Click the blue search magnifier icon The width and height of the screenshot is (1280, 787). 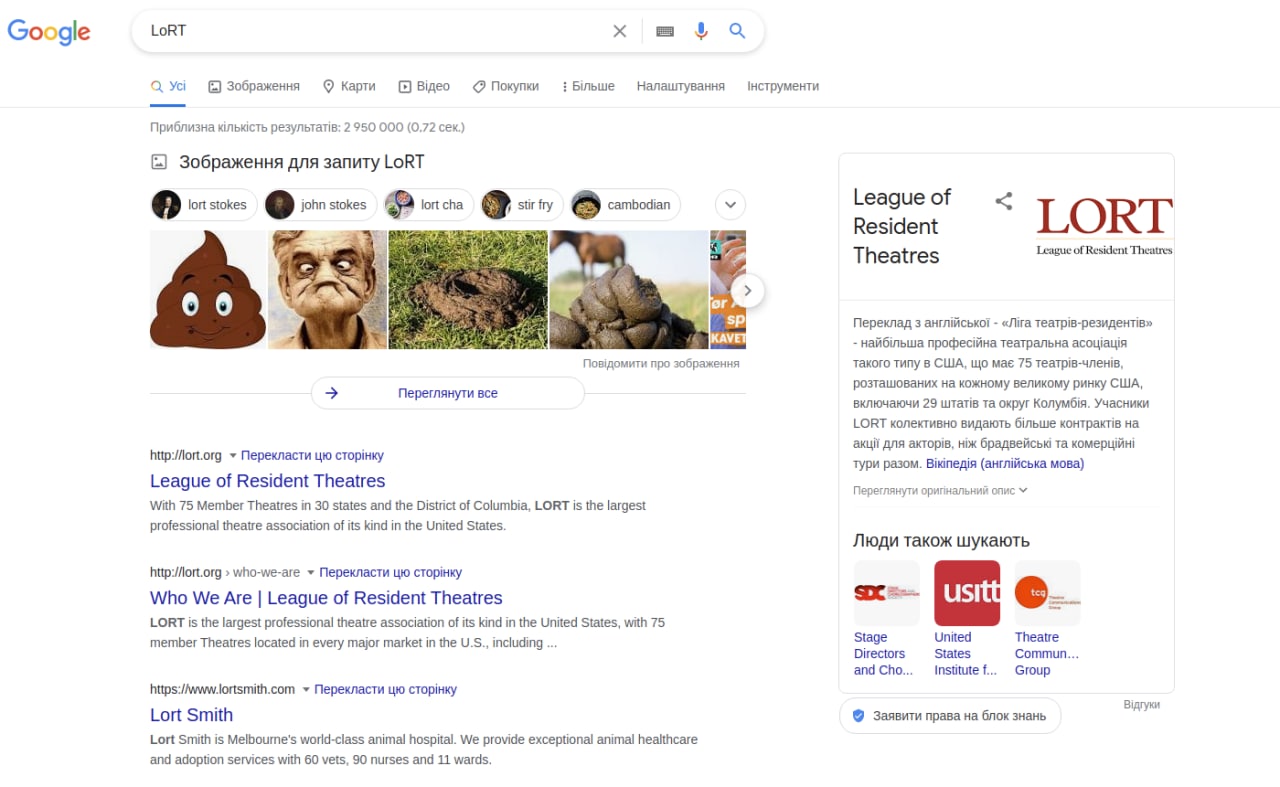737,31
